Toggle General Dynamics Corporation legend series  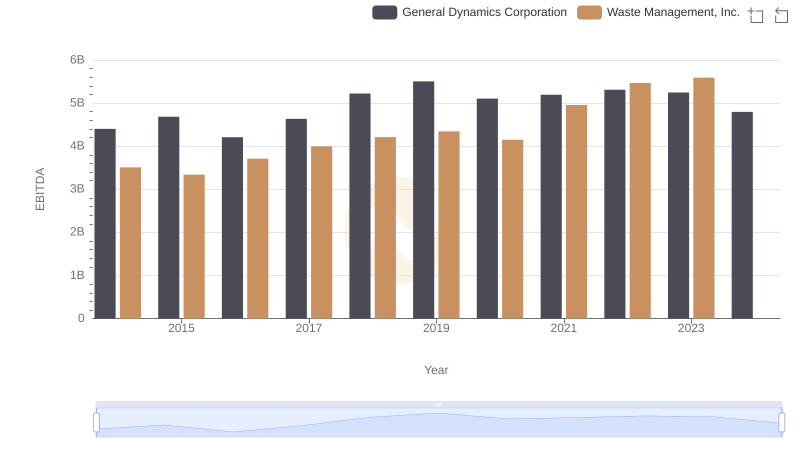[469, 12]
